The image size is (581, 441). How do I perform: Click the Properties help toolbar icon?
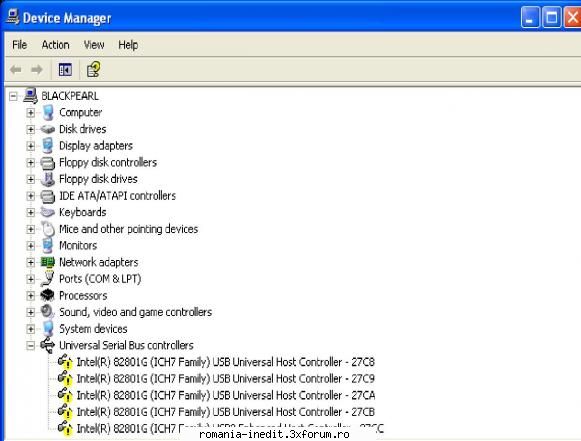tap(93, 70)
